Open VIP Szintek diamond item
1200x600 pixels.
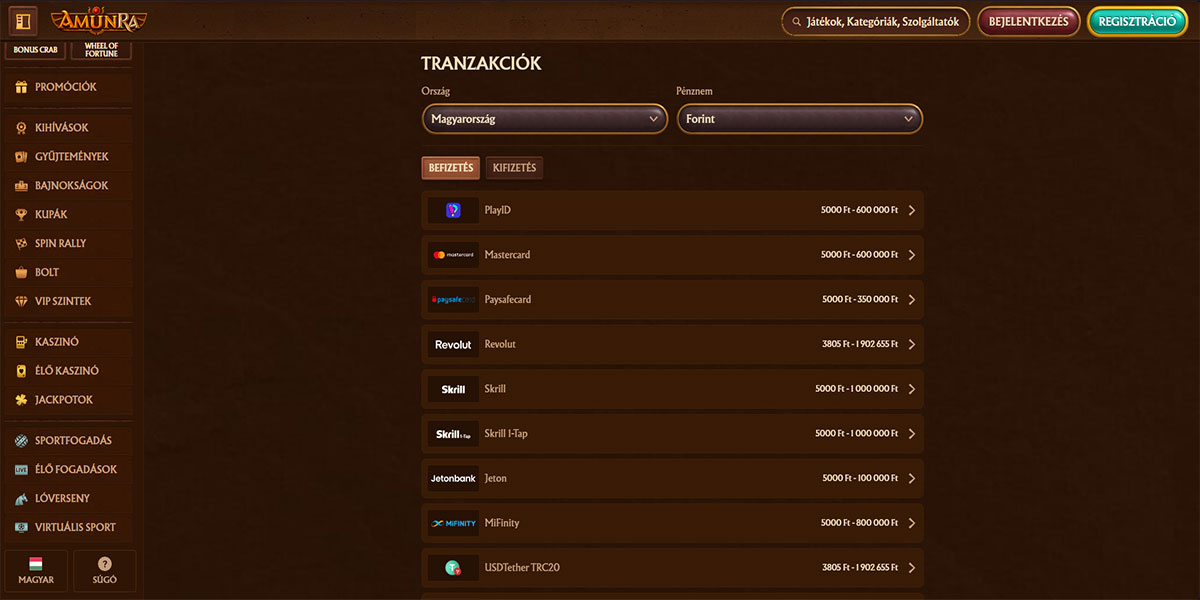[21, 301]
